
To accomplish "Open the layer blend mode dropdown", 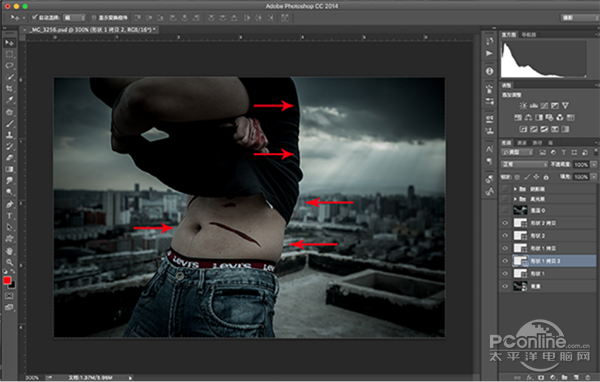I will [x=524, y=164].
